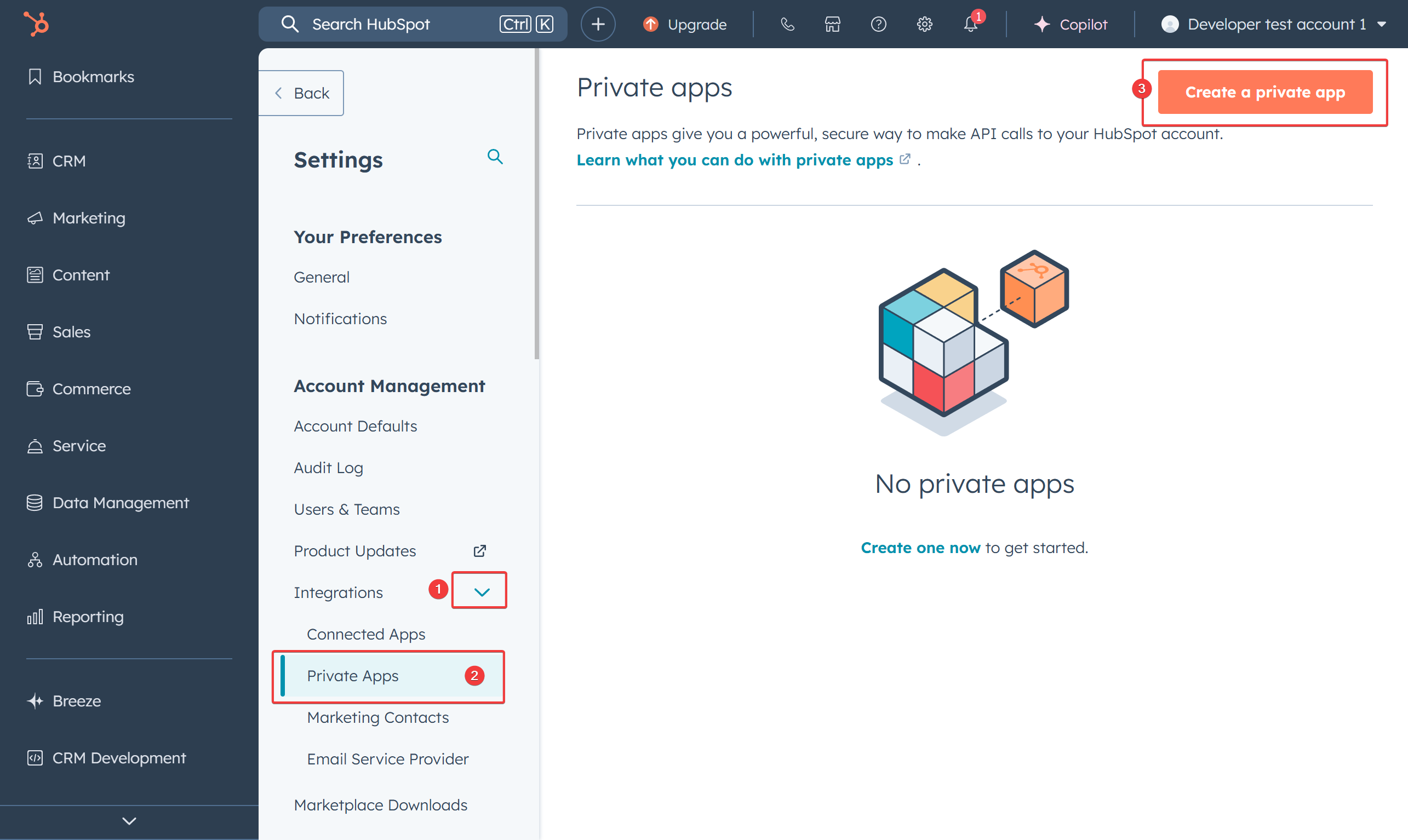Screen dimensions: 1408x840
Task: Open the Content menu
Action: point(68,275)
